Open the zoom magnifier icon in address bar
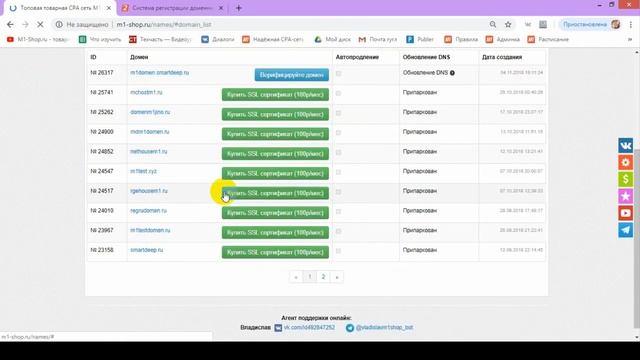This screenshot has height=360, width=640. pyautogui.click(x=493, y=24)
